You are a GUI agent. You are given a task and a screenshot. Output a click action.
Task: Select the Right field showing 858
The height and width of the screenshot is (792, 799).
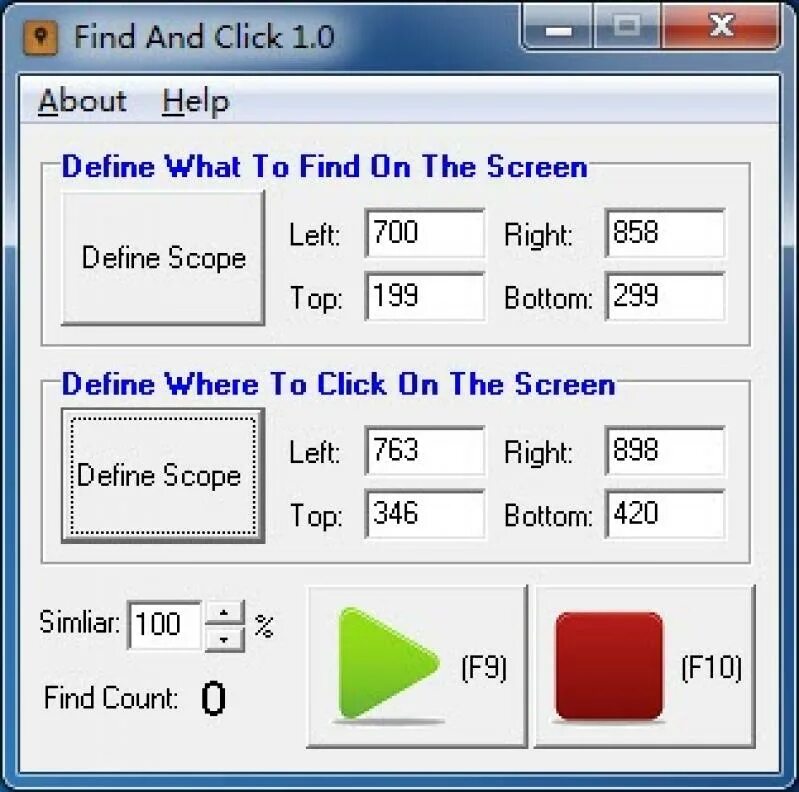[x=665, y=233]
